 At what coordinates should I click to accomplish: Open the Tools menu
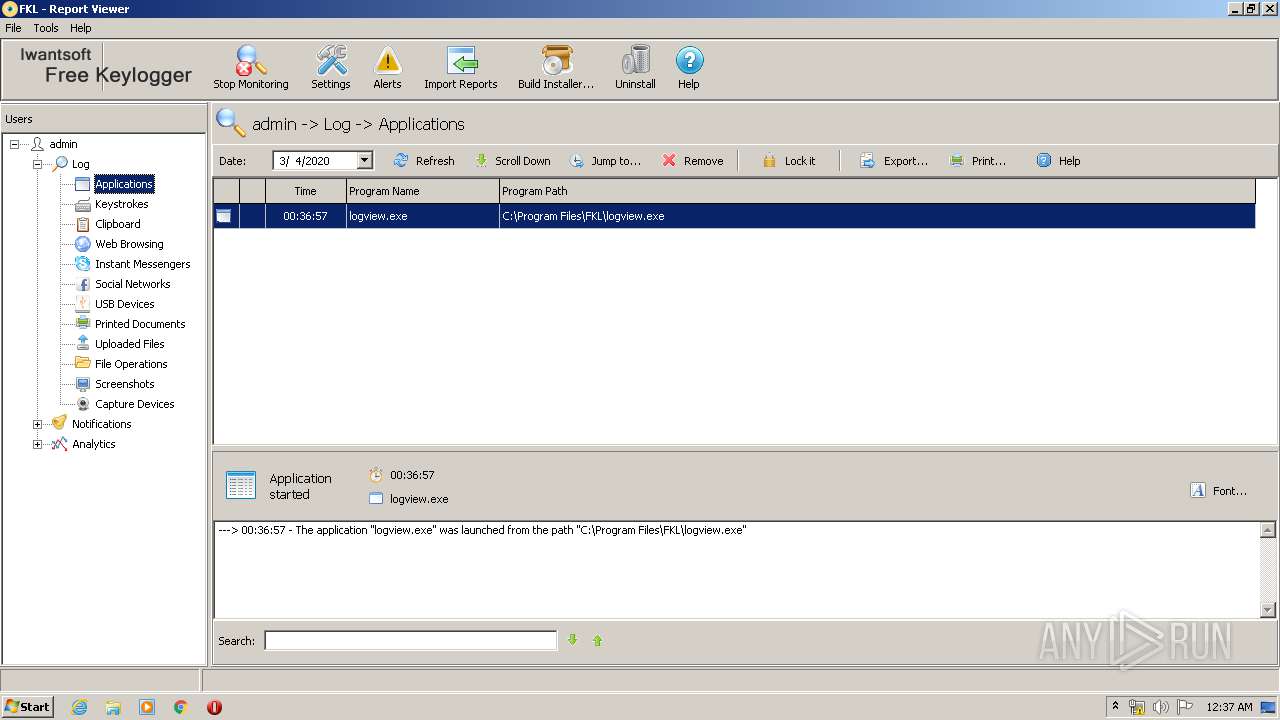point(46,28)
